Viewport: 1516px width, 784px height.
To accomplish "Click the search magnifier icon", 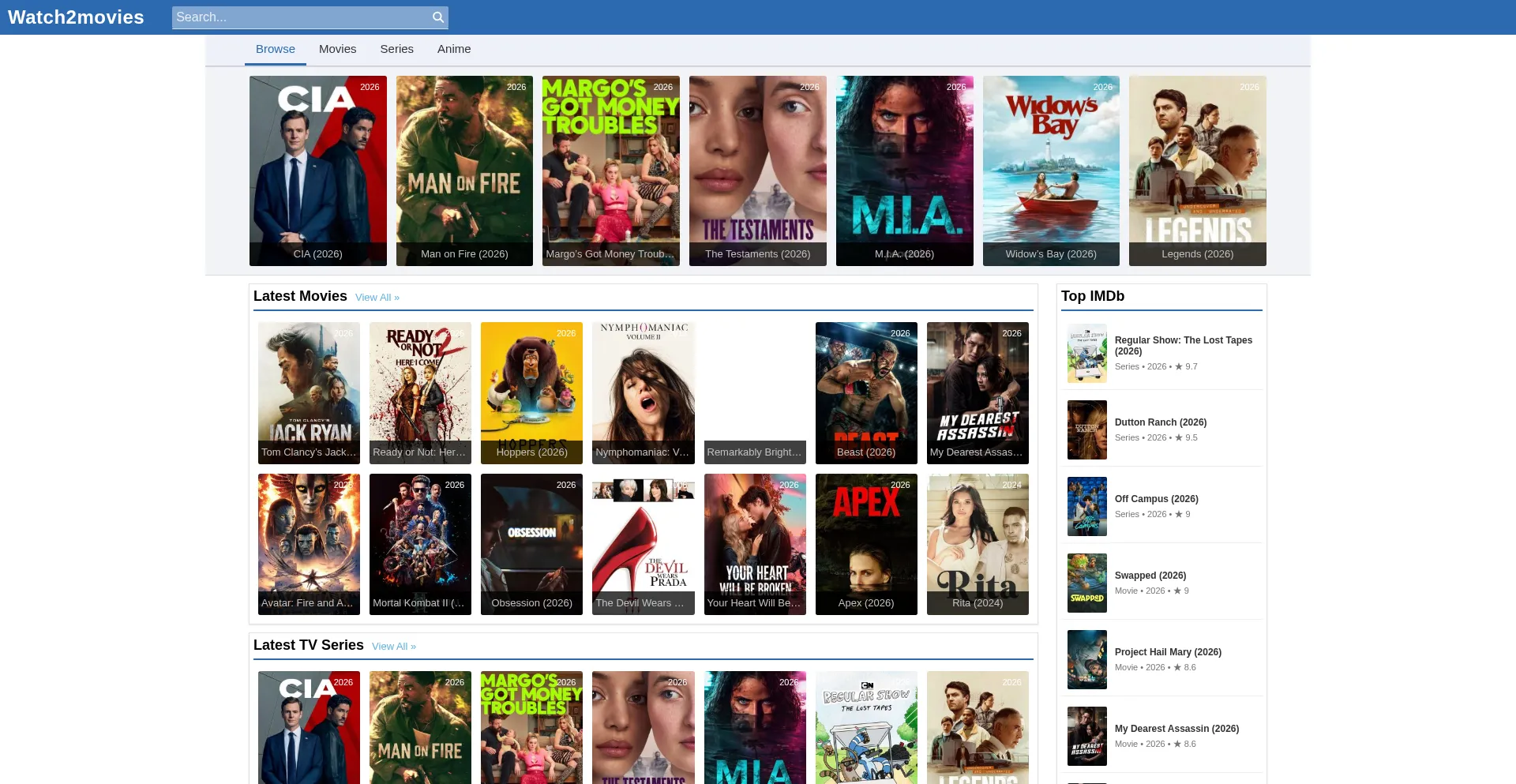I will [438, 17].
